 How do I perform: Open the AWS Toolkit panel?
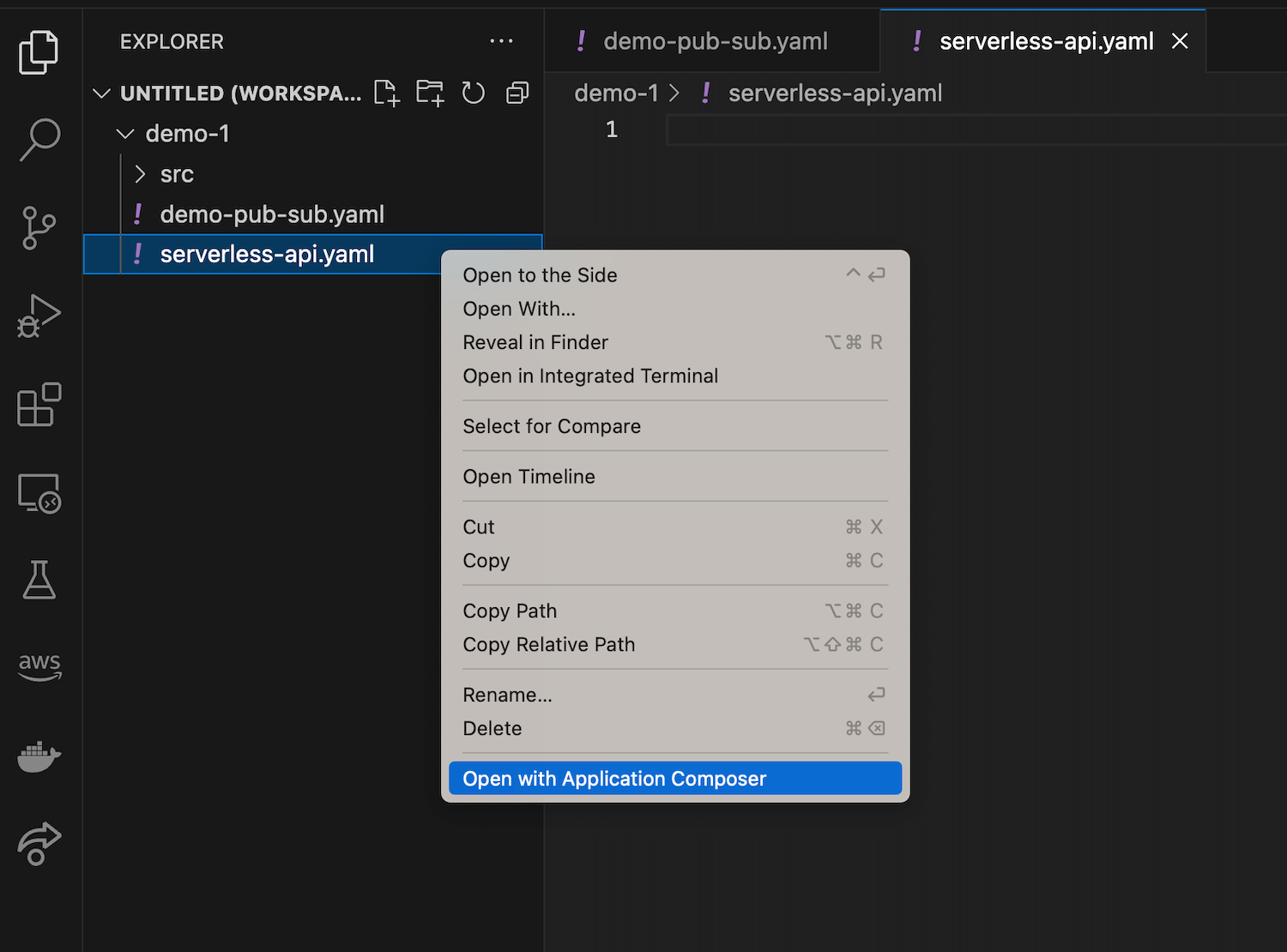[x=39, y=666]
